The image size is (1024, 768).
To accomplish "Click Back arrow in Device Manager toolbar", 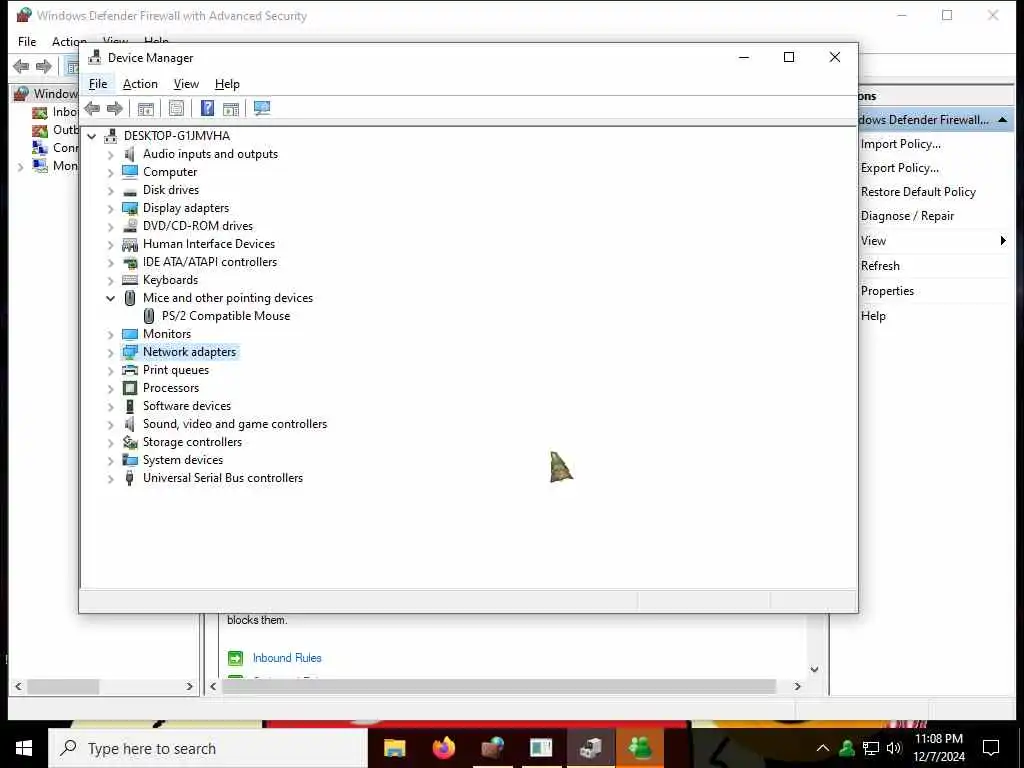I will click(92, 108).
